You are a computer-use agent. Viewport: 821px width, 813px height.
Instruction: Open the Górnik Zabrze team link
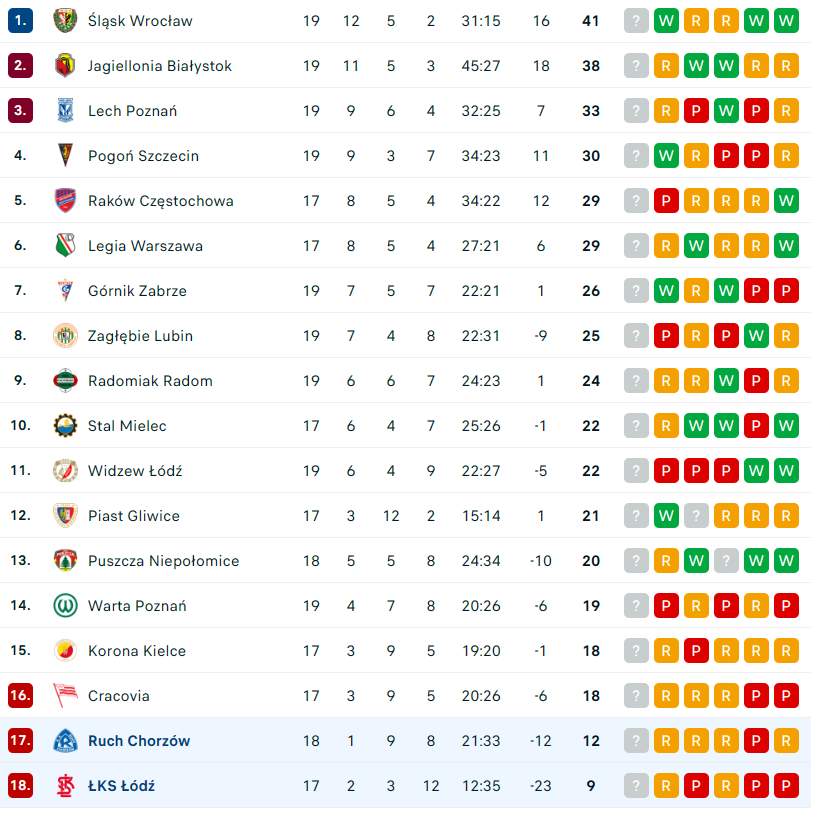[137, 291]
